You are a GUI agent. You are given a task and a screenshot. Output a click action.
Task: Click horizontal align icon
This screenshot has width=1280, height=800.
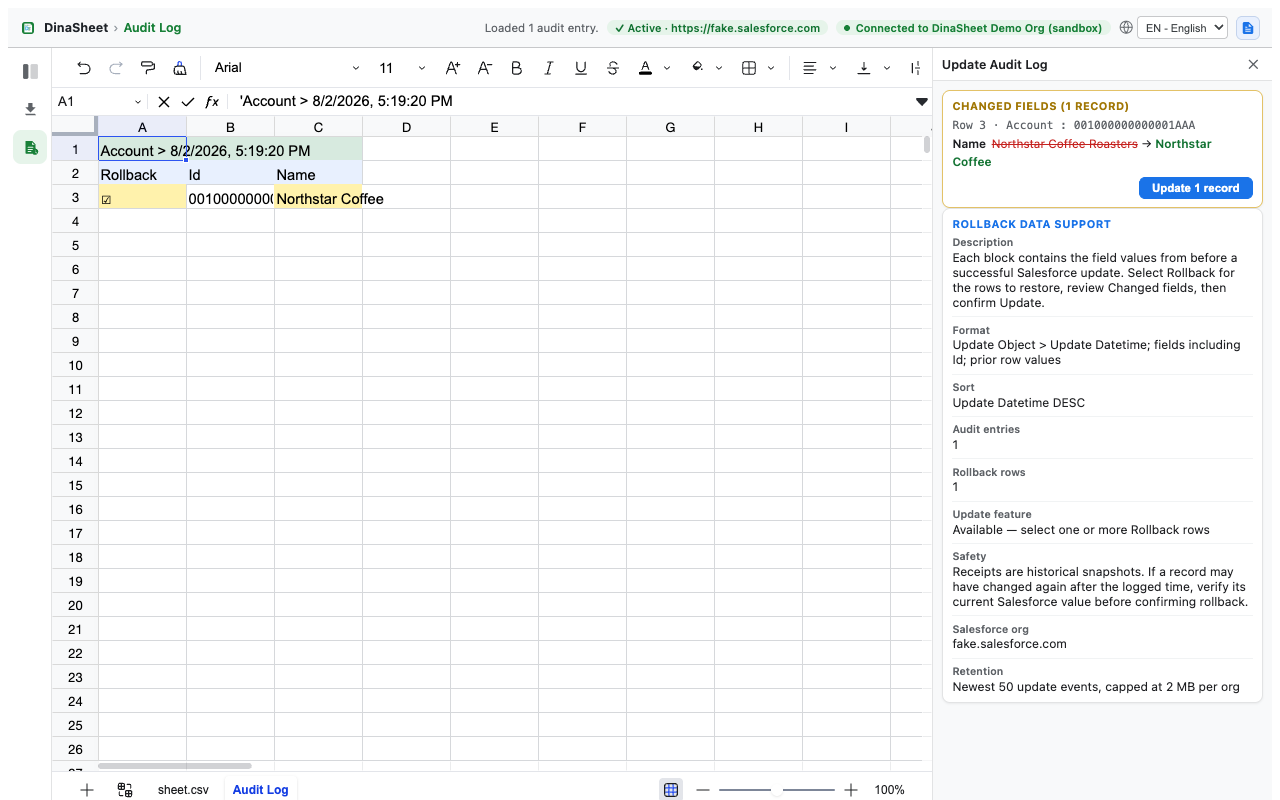point(810,68)
